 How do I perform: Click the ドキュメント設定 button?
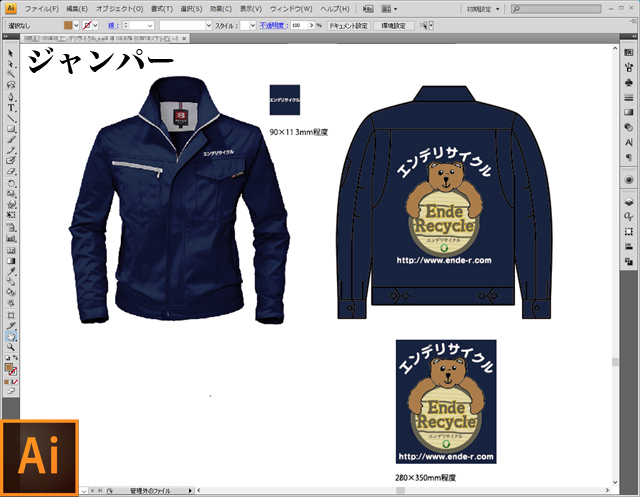point(349,26)
